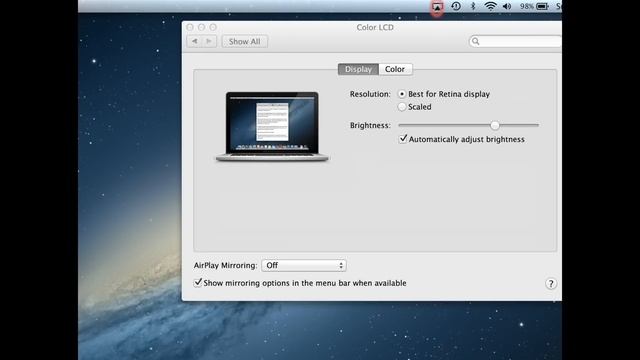Go back with the left arrow button
Screen dimensions: 640x360
click(194, 41)
